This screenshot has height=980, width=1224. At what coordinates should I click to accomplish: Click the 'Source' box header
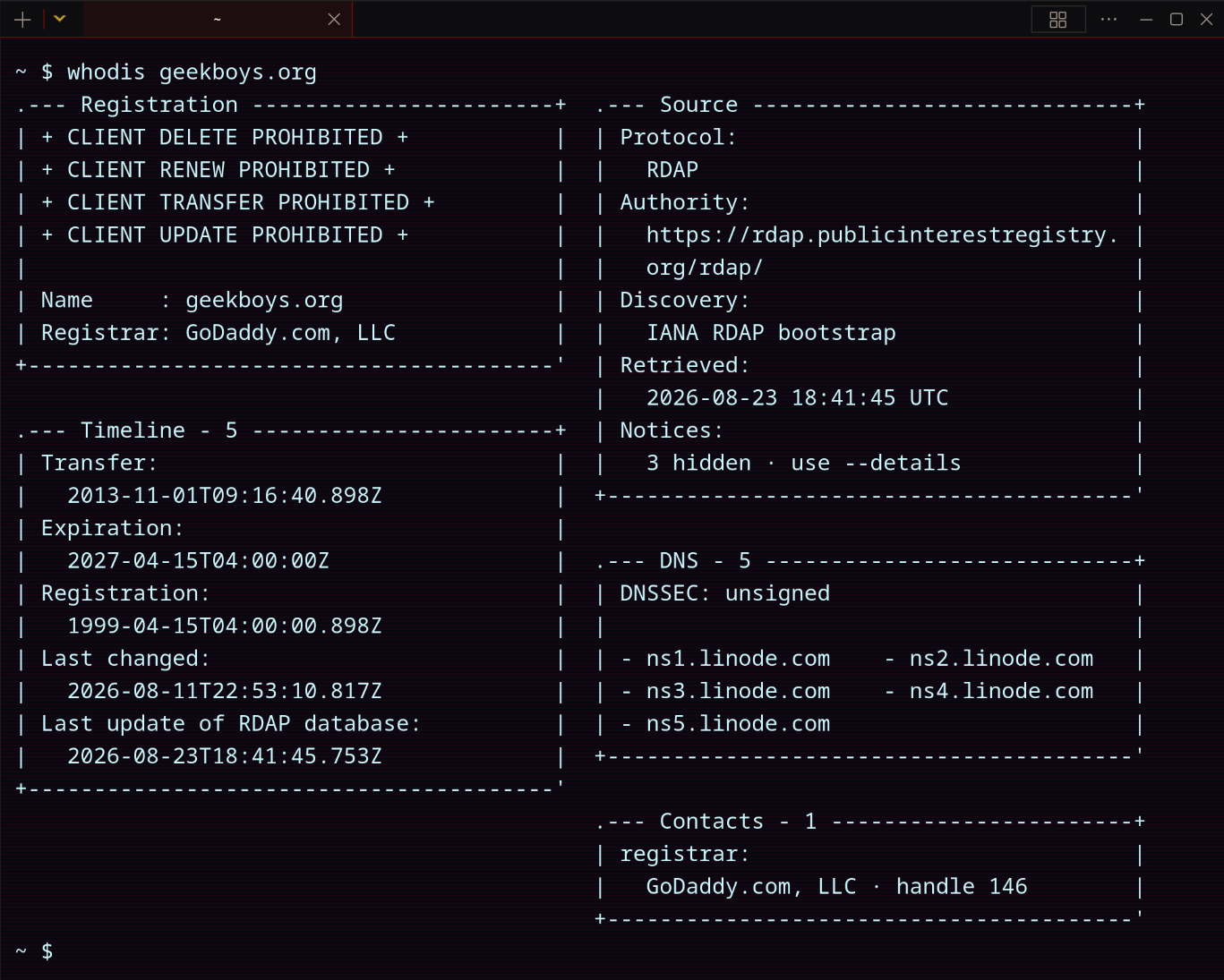[699, 105]
